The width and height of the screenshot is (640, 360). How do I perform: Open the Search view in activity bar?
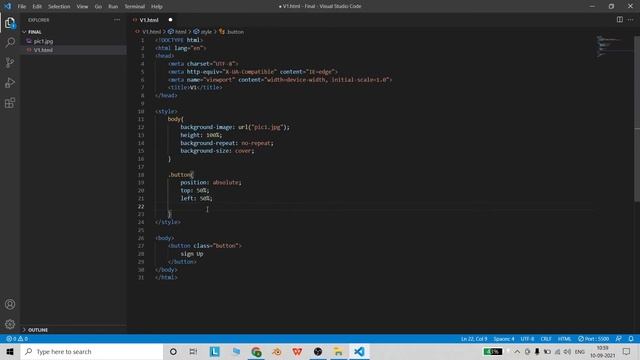[10, 42]
